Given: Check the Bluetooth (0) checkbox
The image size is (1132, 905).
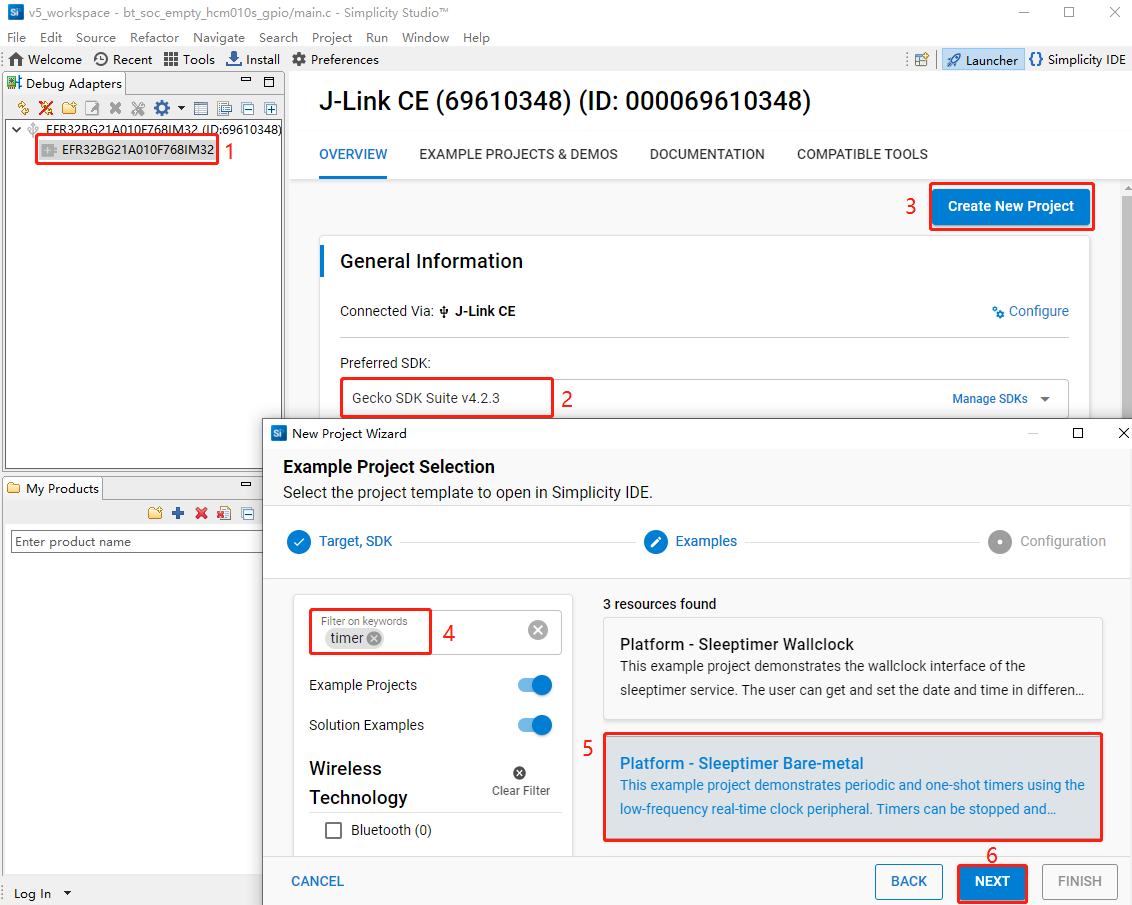Looking at the screenshot, I should (x=334, y=830).
